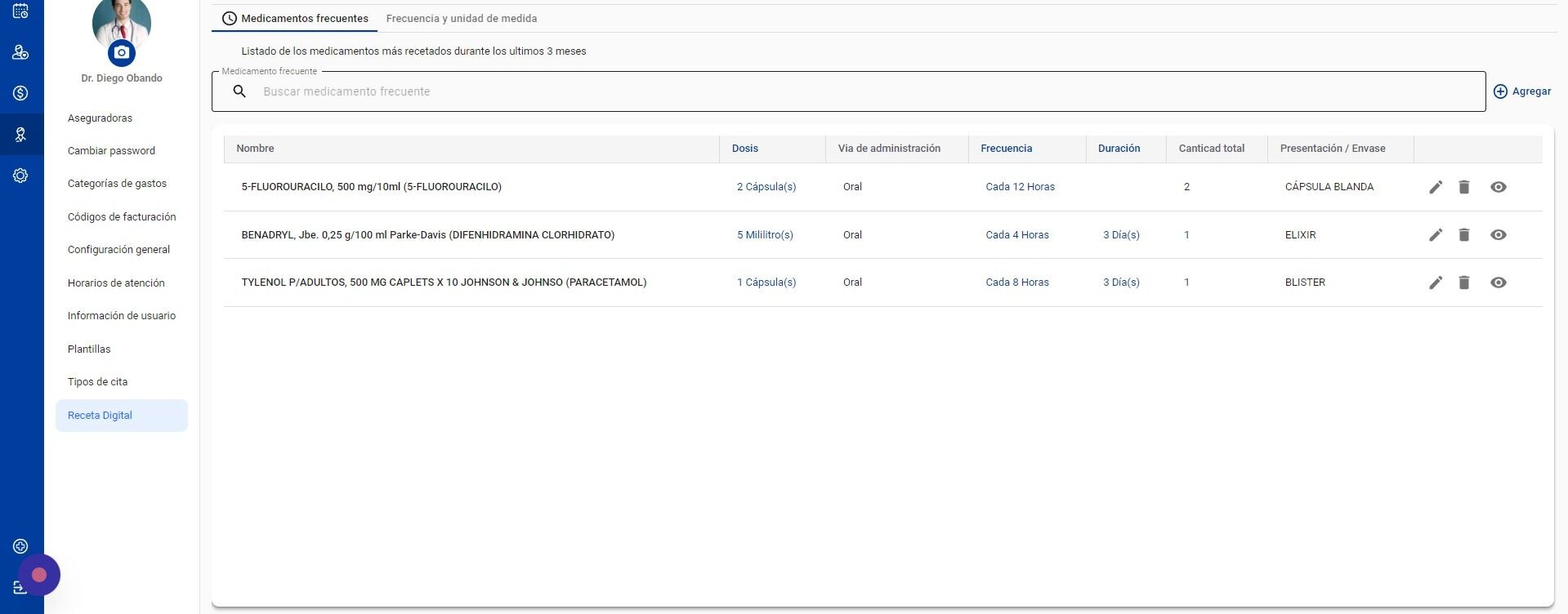
Task: Open Horarios de atención menu item
Action: [116, 283]
